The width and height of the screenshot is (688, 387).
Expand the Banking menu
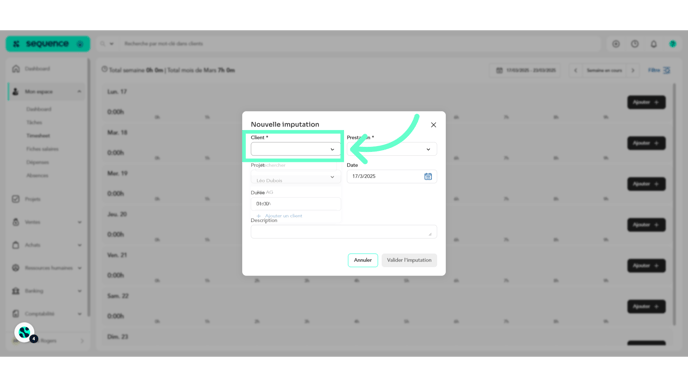point(79,291)
